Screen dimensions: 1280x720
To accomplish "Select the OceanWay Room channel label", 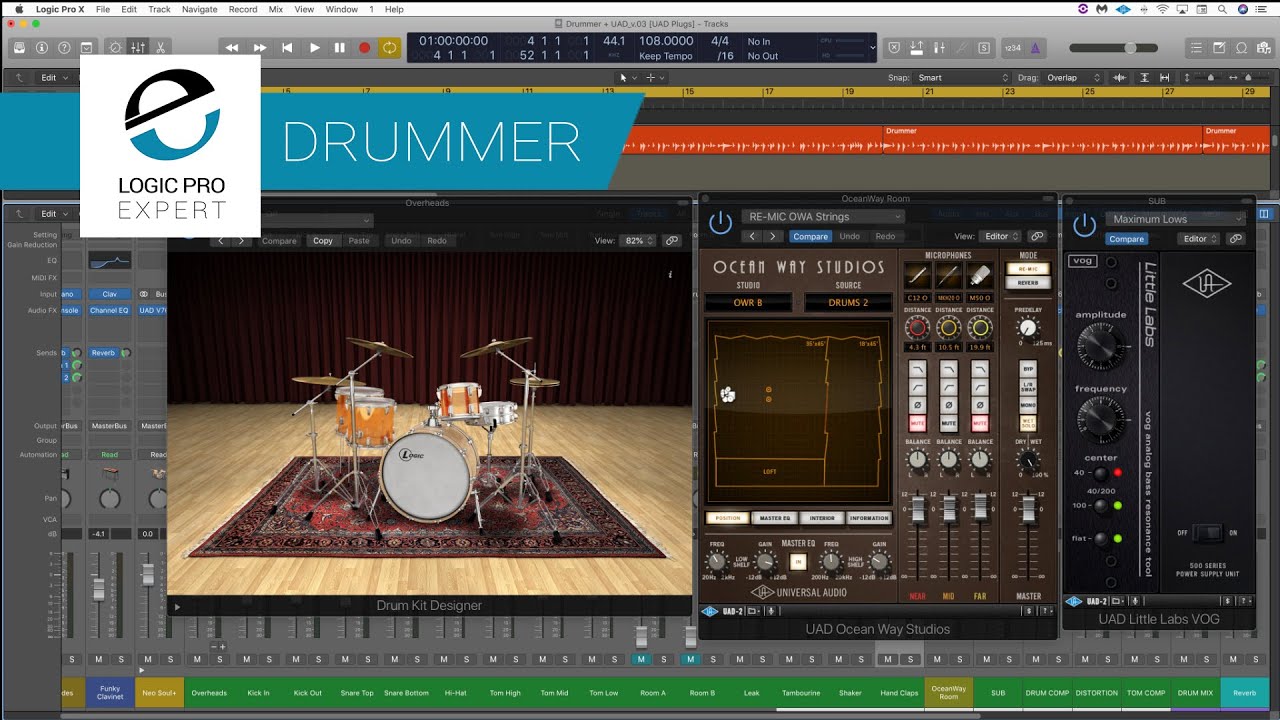I will [x=949, y=692].
